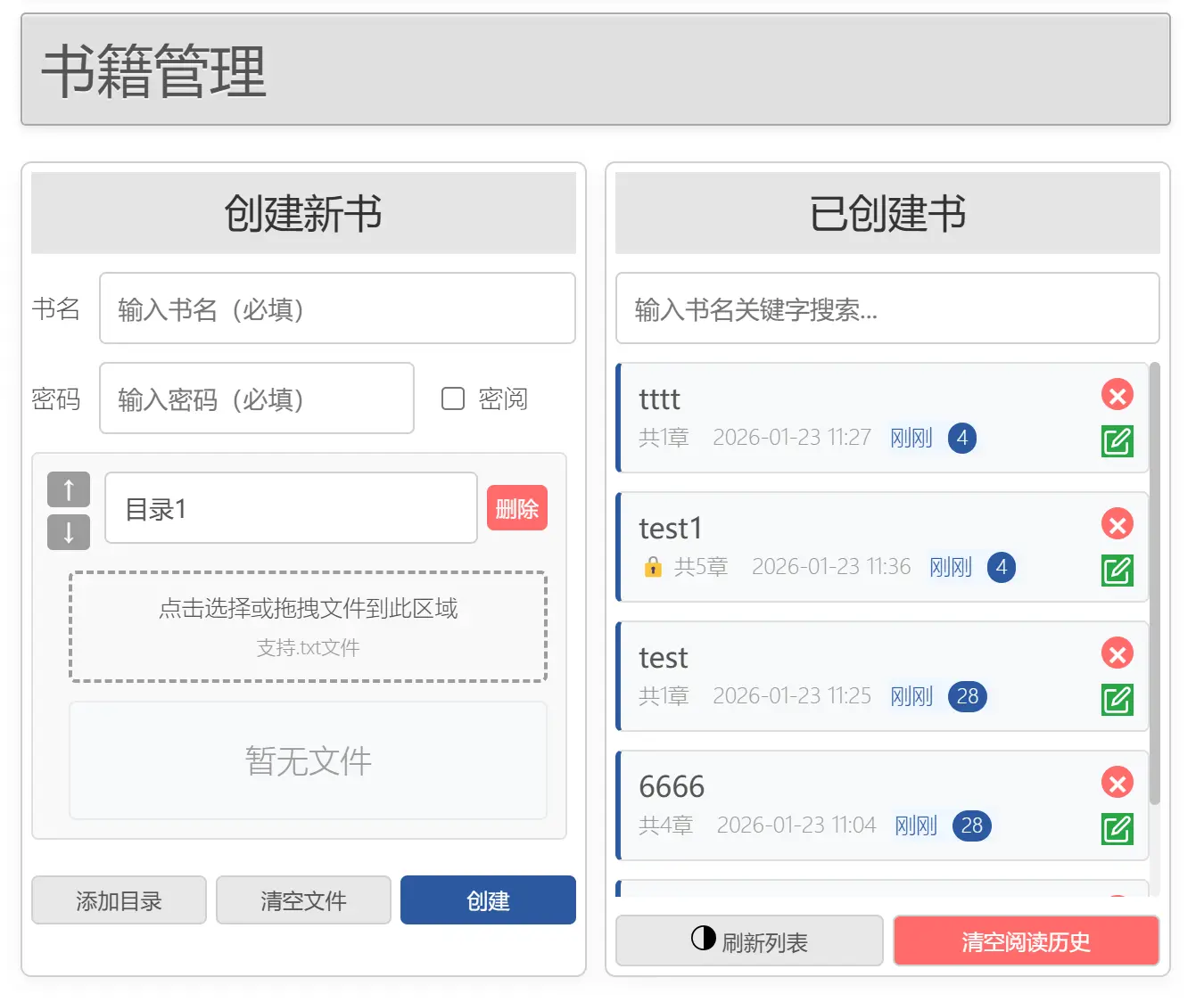Click the 刚刚 label on tttt
This screenshot has height=1002, width=1204.
[911, 438]
